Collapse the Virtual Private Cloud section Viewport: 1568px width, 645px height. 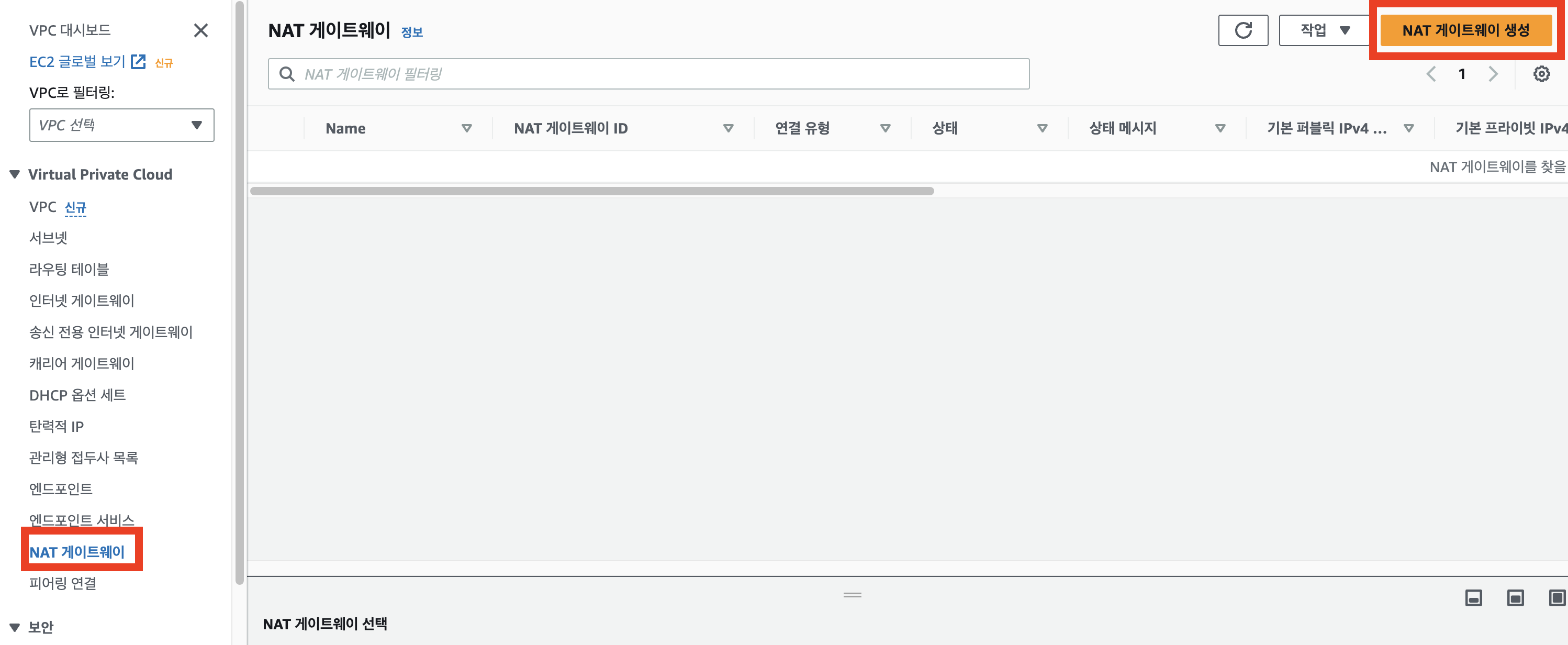(x=15, y=175)
